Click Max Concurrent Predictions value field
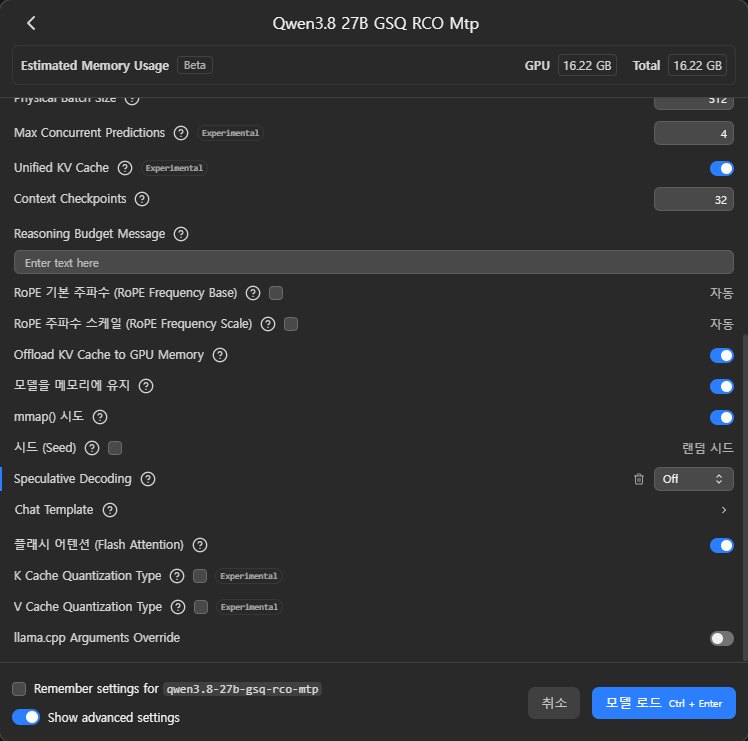748x741 pixels. (x=694, y=133)
